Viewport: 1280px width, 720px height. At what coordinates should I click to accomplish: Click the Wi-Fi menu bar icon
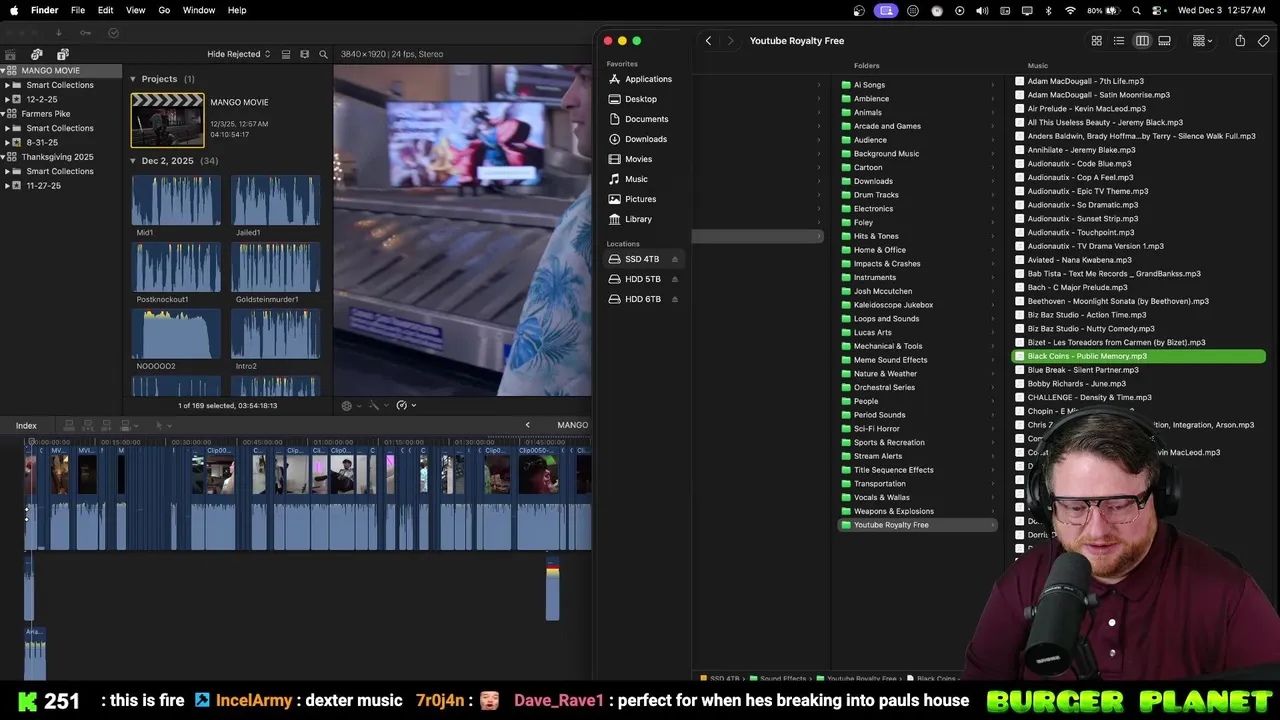1070,10
